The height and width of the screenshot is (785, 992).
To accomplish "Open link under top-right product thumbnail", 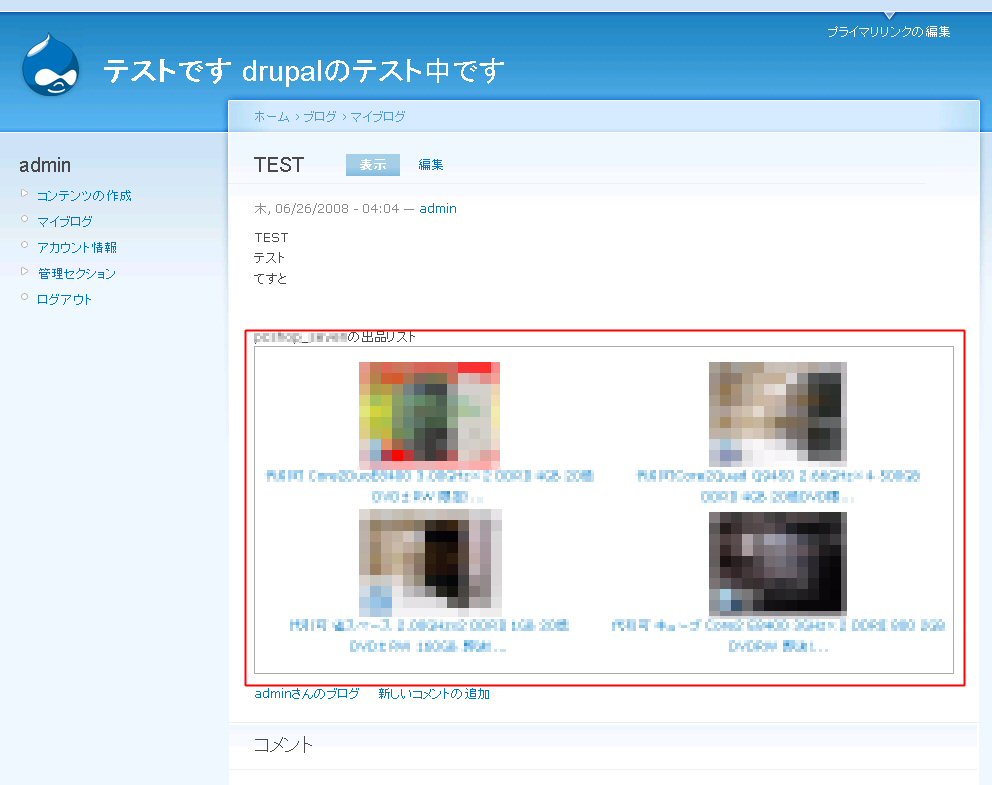I will [778, 486].
